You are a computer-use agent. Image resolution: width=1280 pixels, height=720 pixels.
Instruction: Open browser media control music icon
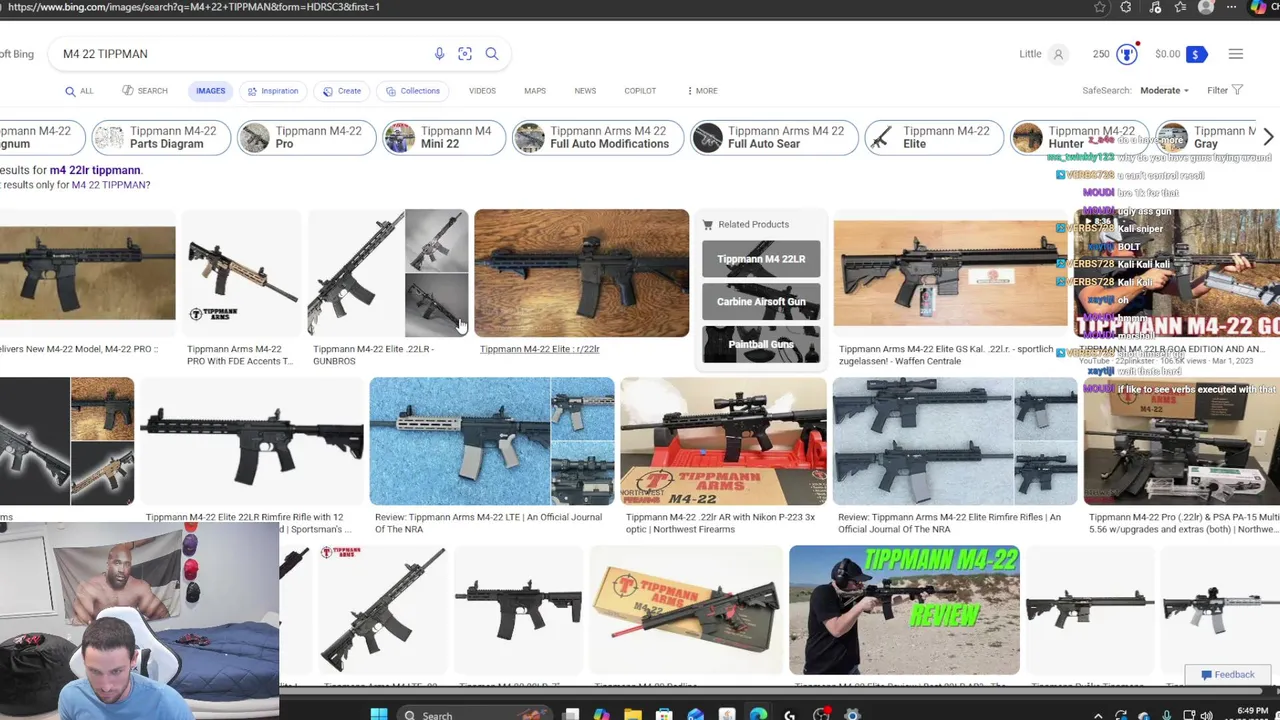(x=1155, y=7)
